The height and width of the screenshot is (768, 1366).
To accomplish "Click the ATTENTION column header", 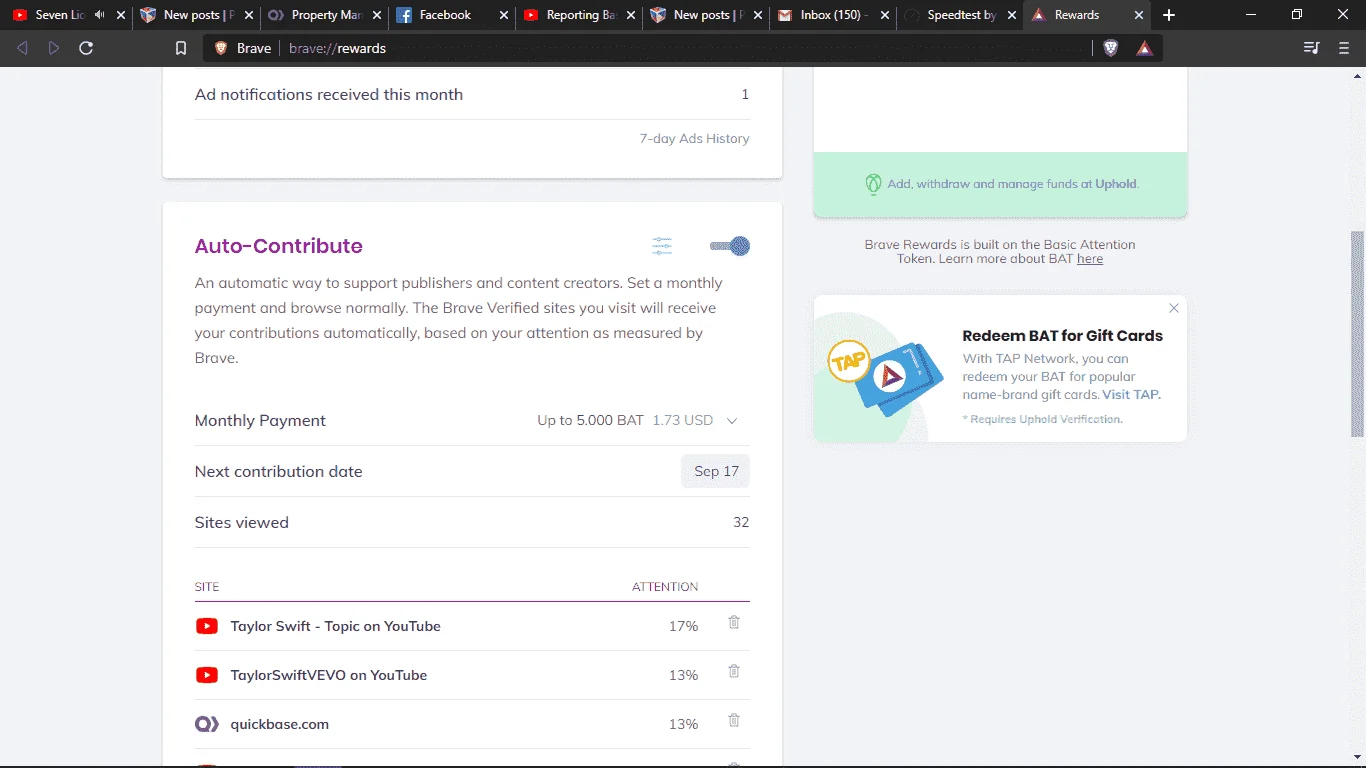I will (x=665, y=587).
